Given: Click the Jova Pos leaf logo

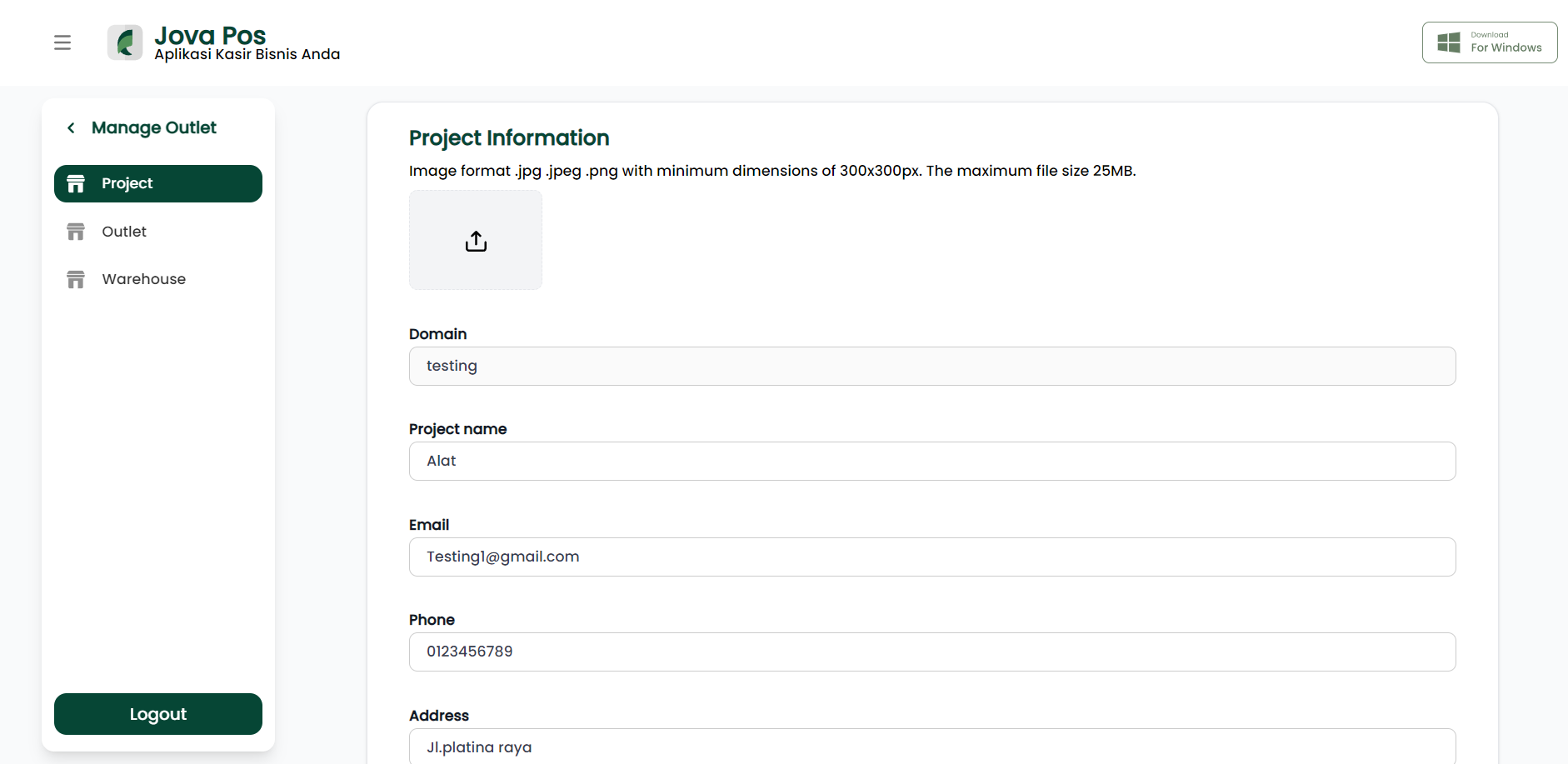Looking at the screenshot, I should (125, 42).
